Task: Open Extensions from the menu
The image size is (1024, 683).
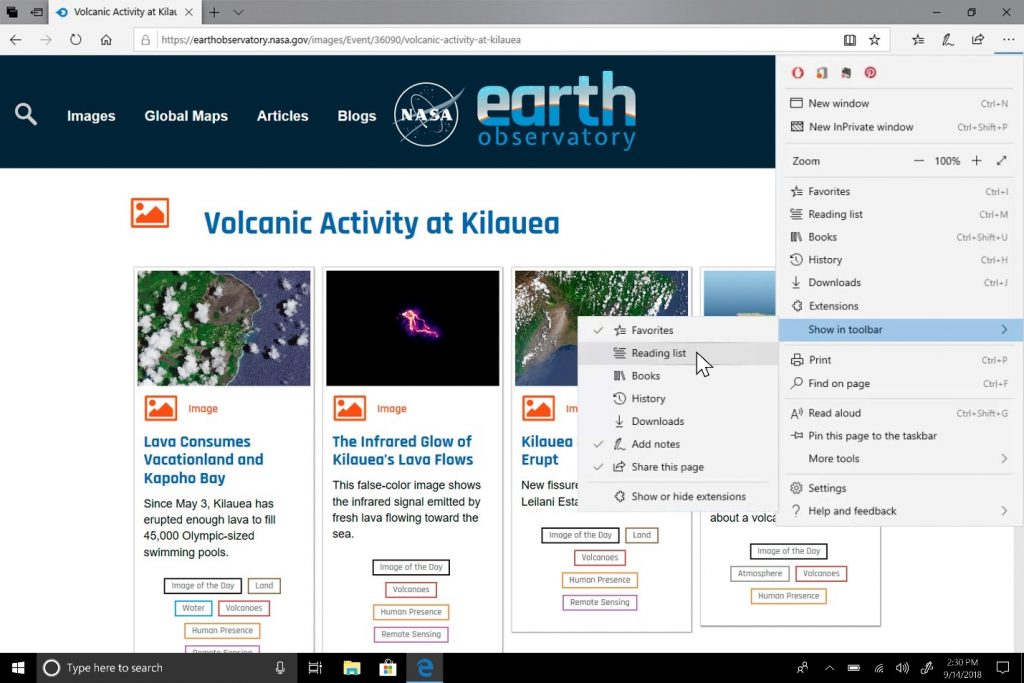Action: [x=899, y=306]
